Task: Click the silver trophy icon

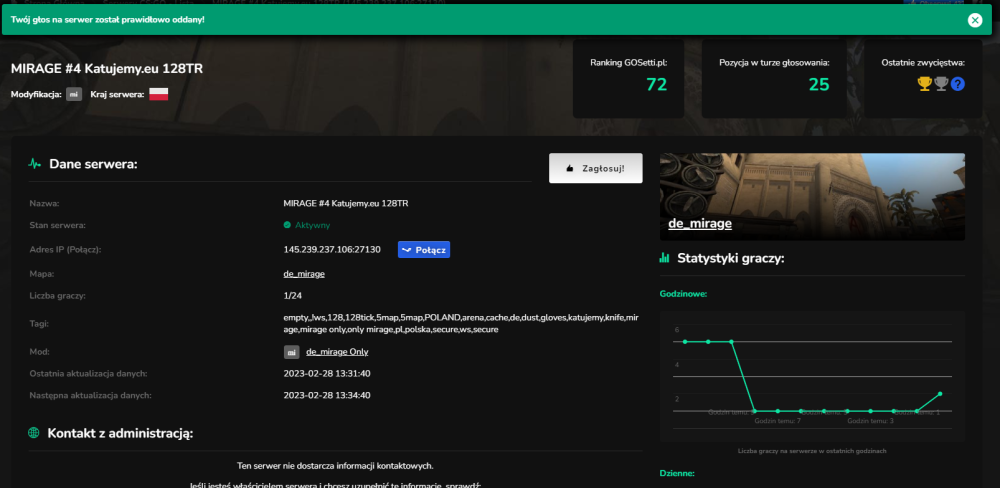Action: [x=941, y=84]
